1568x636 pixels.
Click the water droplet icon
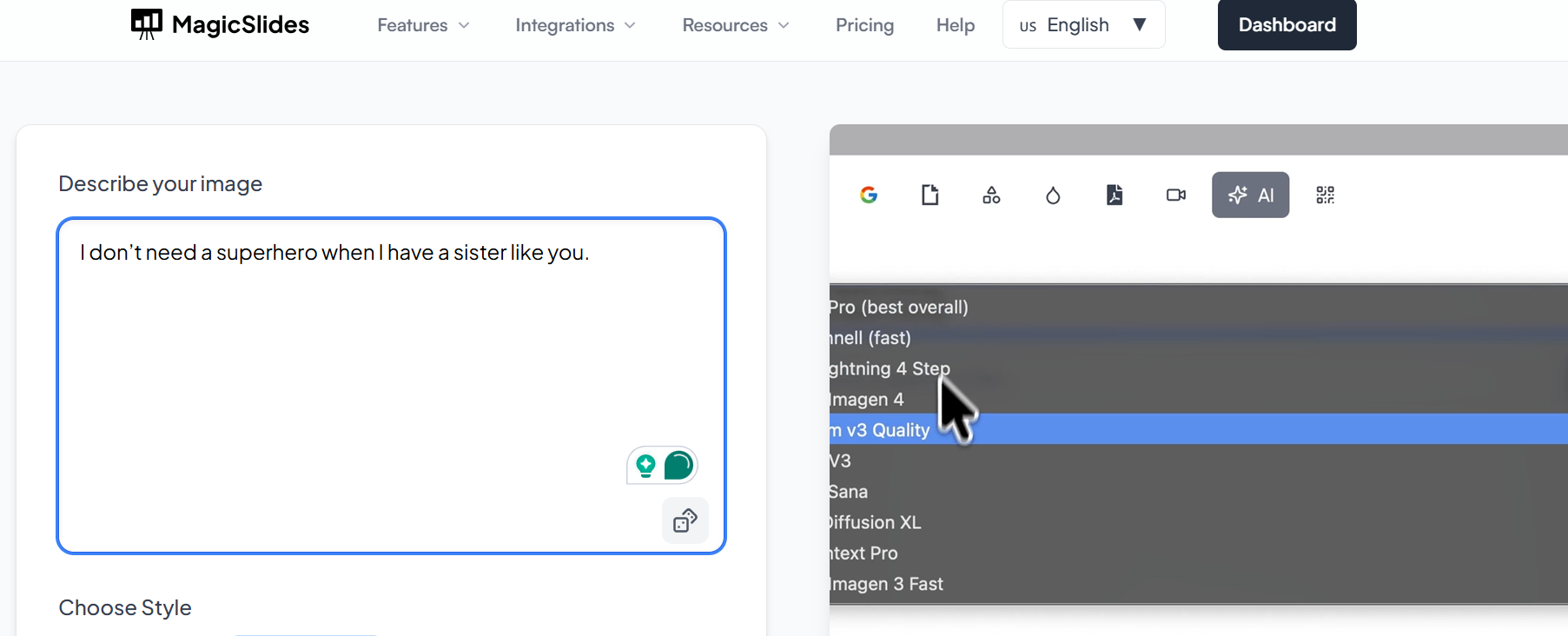[x=1053, y=195]
